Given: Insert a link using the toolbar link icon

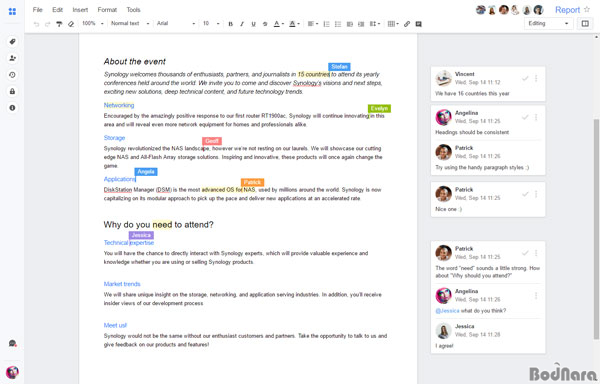Looking at the screenshot, I should 407,24.
